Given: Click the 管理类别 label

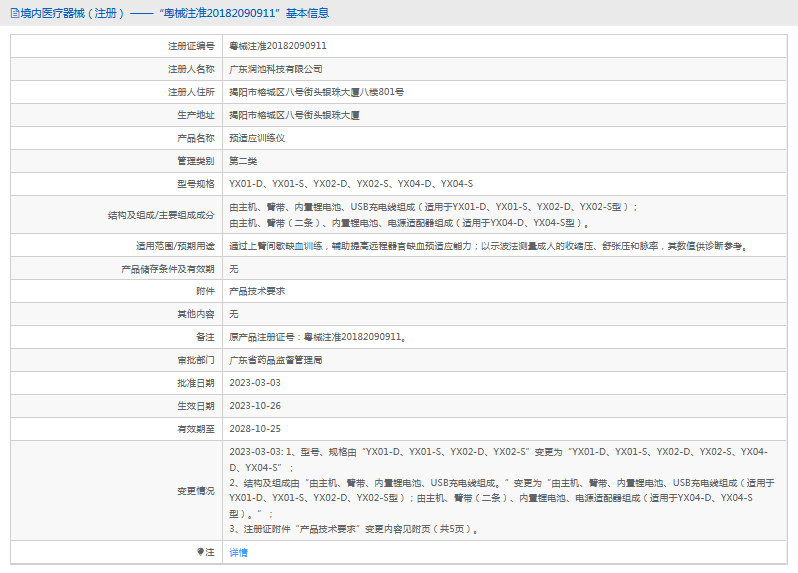Looking at the screenshot, I should pyautogui.click(x=196, y=161).
